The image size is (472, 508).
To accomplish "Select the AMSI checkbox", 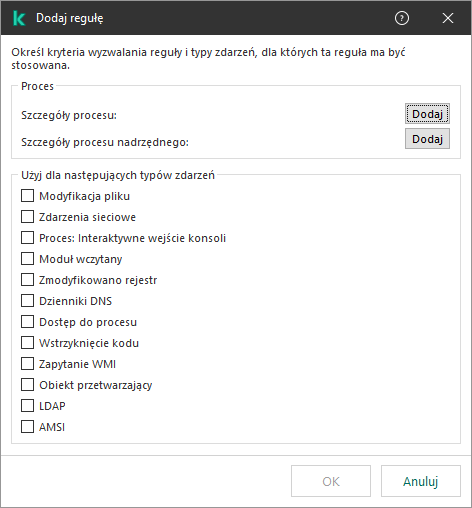I will [27, 427].
